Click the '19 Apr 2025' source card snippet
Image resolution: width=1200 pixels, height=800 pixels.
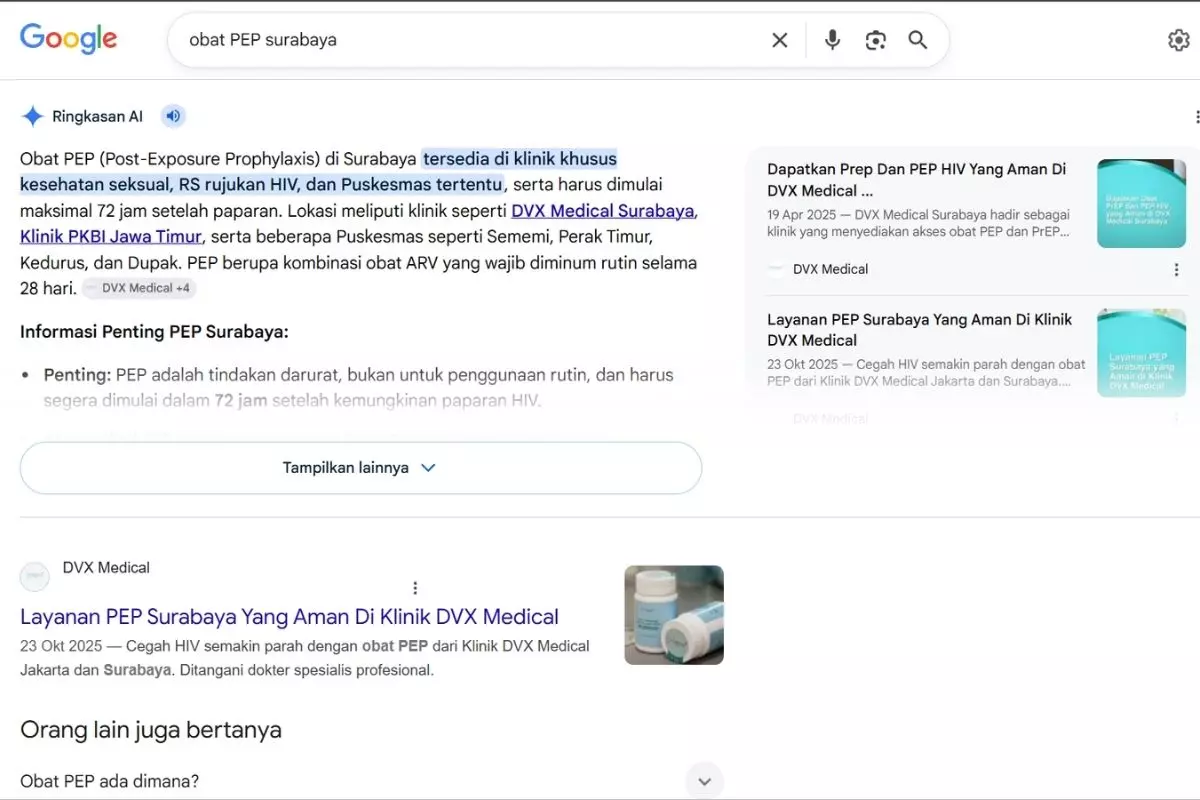tap(918, 223)
